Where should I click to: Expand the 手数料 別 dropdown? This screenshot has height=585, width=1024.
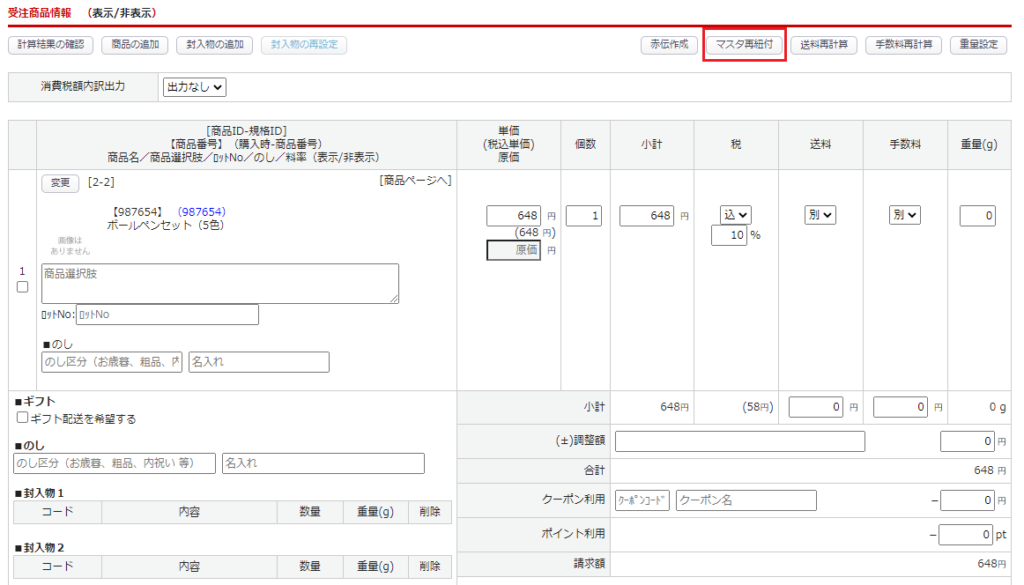[904, 215]
